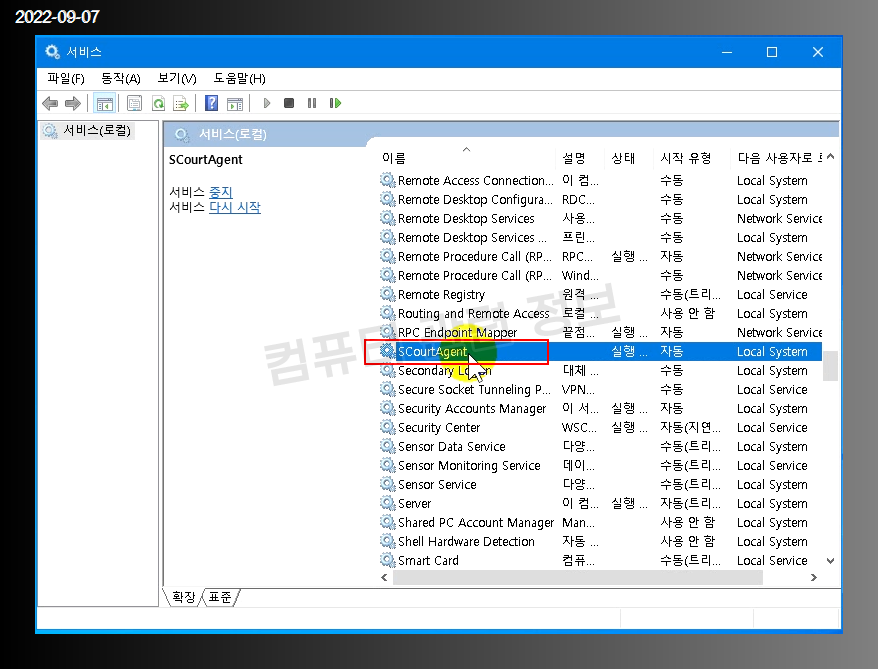Select the Server service row
The width and height of the screenshot is (878, 669).
point(600,503)
